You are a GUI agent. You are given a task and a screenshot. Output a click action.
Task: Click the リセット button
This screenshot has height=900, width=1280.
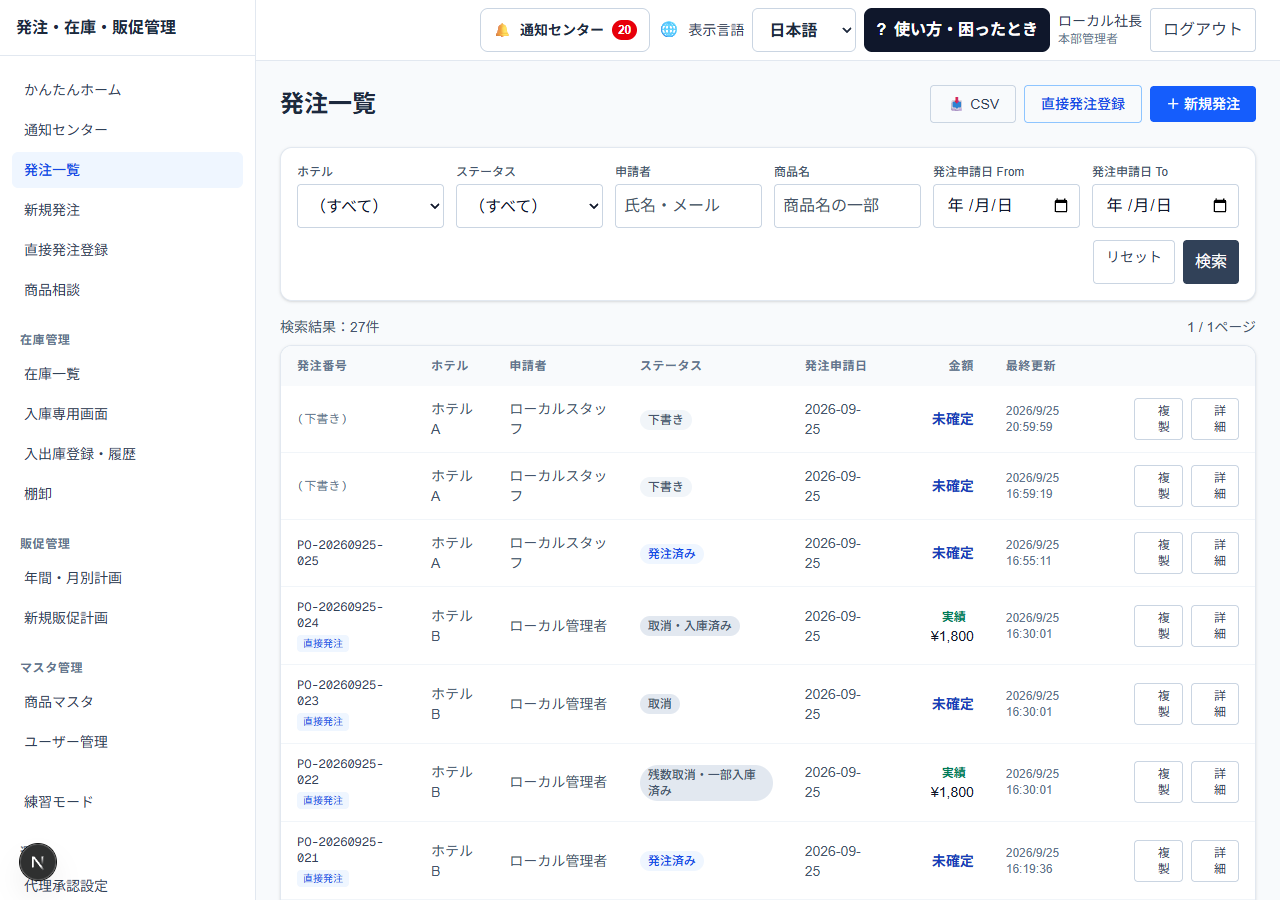pos(1134,262)
